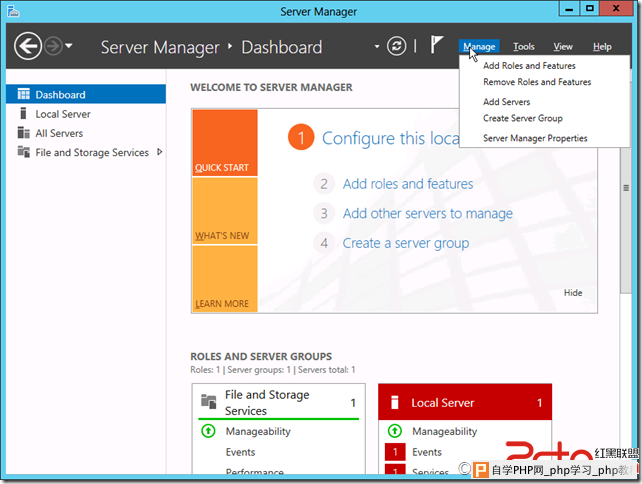642x484 pixels.
Task: Click the red Events alert count badge
Action: (x=395, y=452)
